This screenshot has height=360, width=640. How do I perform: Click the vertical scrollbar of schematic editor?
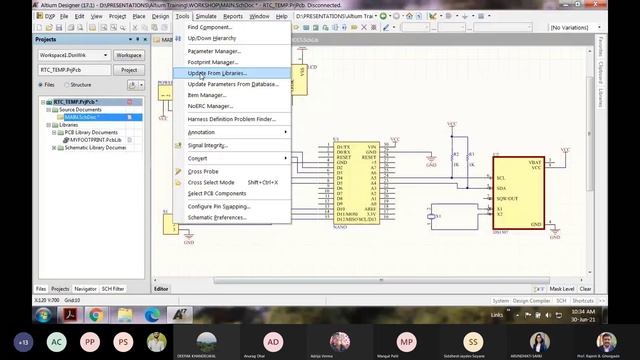pyautogui.click(x=590, y=133)
